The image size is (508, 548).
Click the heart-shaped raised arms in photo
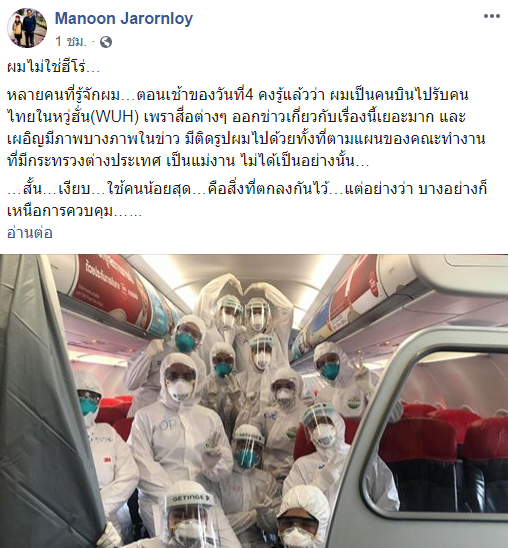tap(243, 295)
